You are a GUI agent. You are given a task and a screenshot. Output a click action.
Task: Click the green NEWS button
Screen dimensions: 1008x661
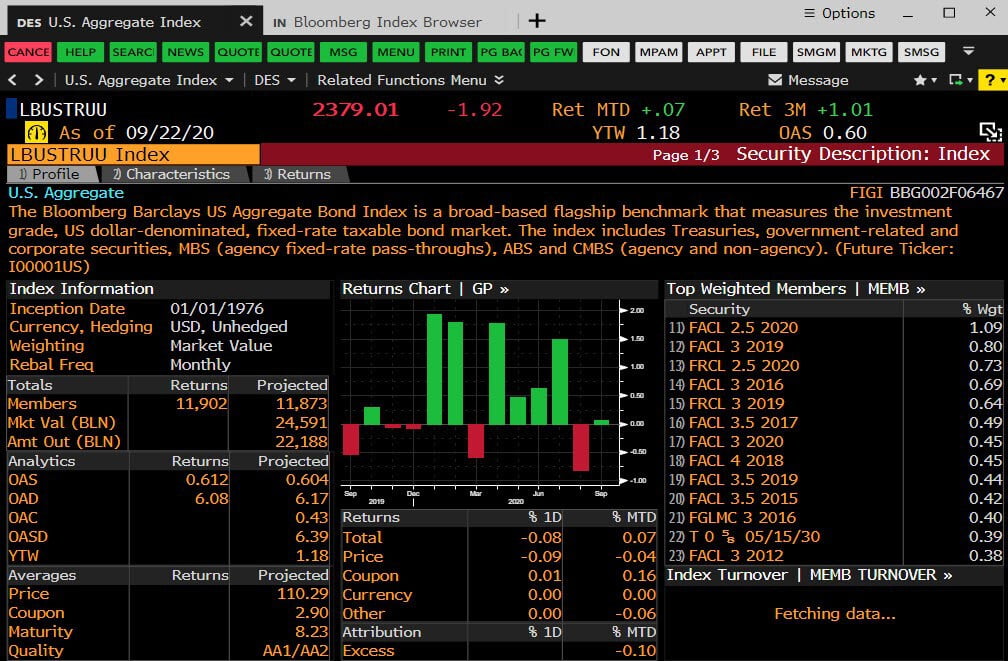pyautogui.click(x=185, y=52)
